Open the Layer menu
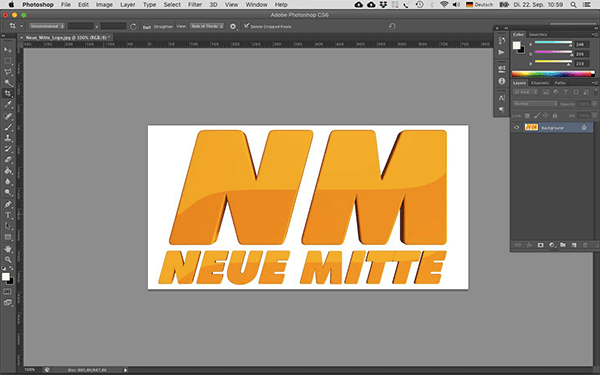This screenshot has width=600, height=375. [x=127, y=5]
